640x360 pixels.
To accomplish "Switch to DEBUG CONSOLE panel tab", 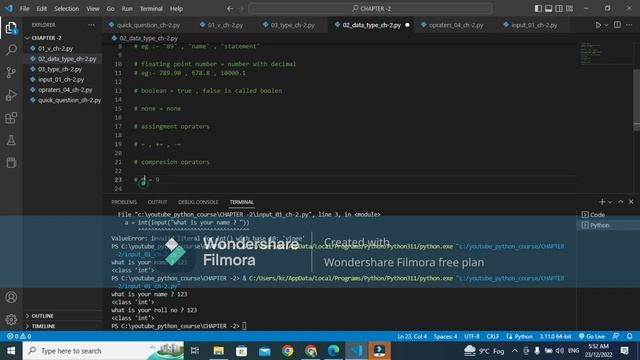I will [198, 202].
